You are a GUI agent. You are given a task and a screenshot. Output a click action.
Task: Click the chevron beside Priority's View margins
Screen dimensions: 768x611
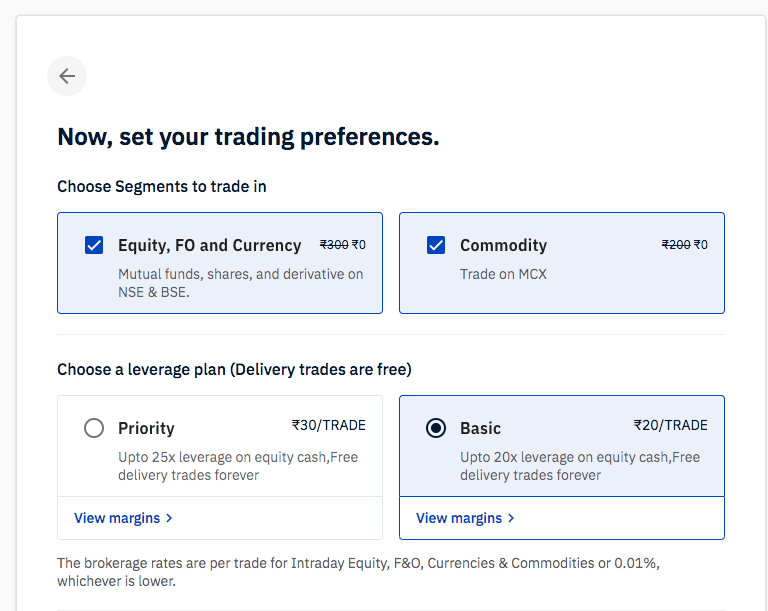click(169, 518)
